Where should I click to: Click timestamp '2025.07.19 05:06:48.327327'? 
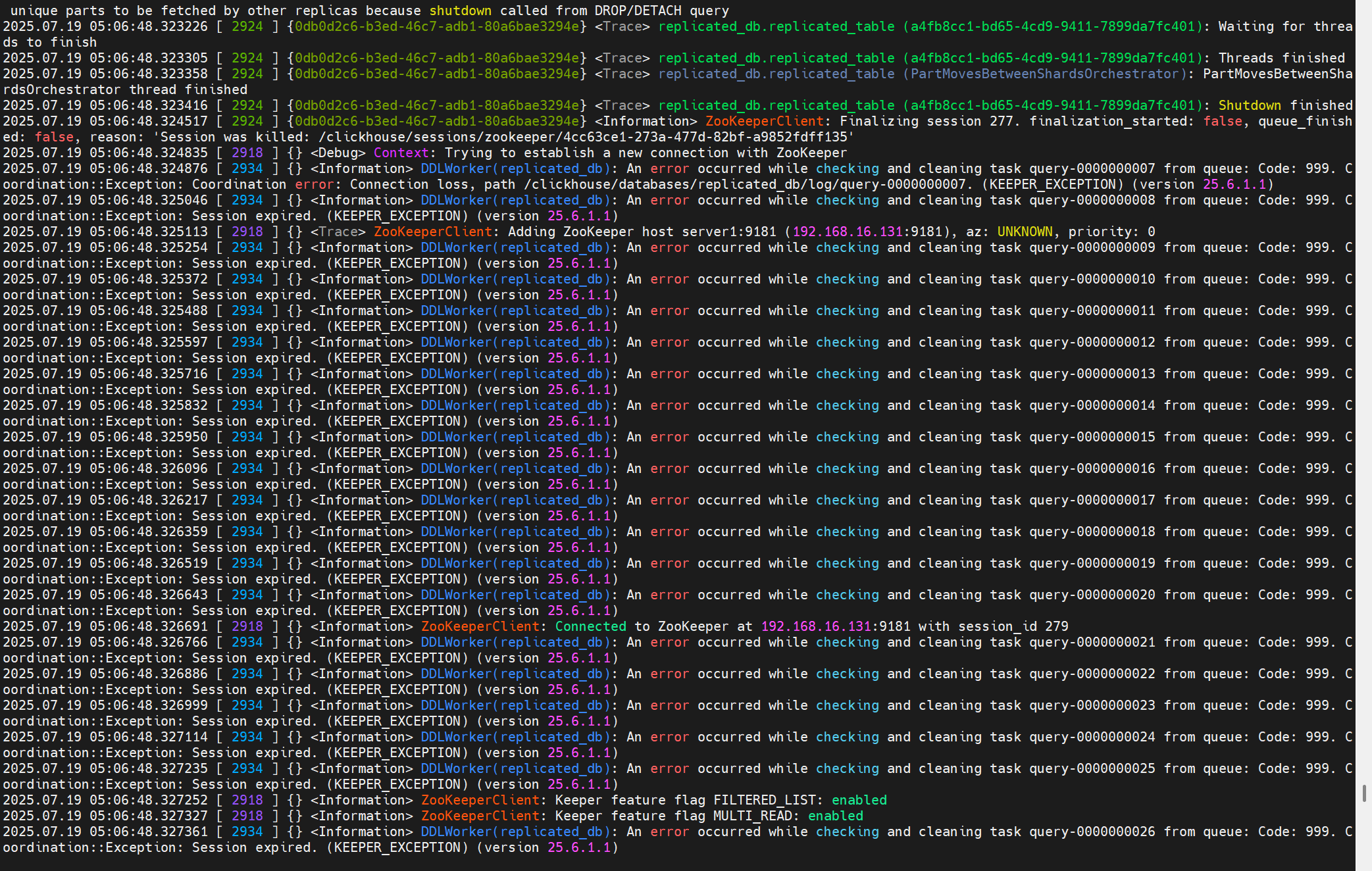pos(105,816)
